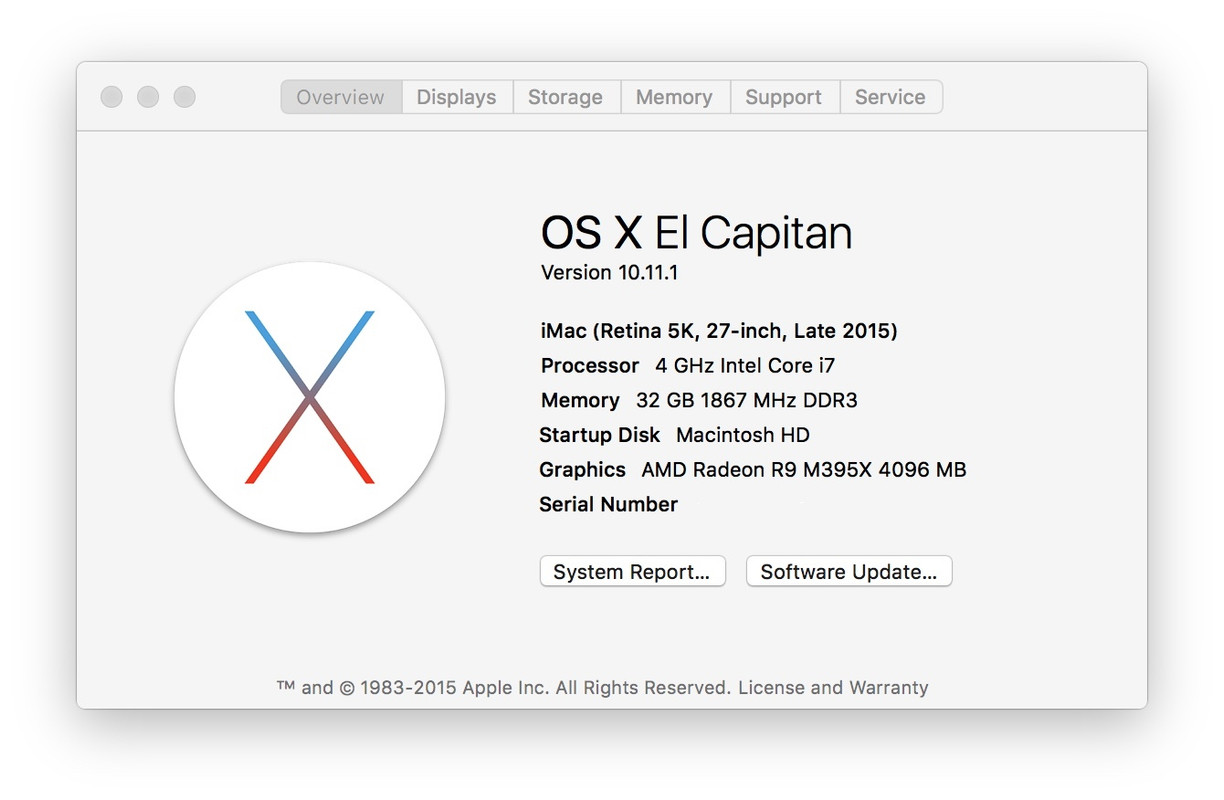Open the Service tab
This screenshot has width=1224, height=800.
pos(890,97)
